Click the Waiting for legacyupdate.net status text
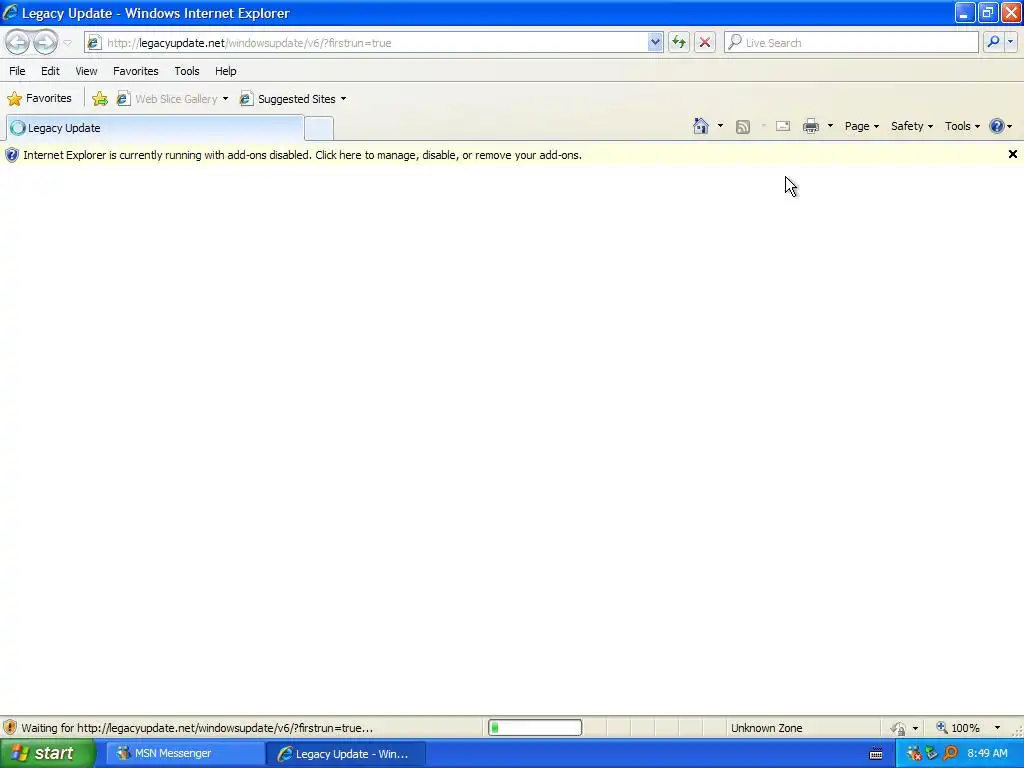This screenshot has height=768, width=1024. click(x=197, y=728)
